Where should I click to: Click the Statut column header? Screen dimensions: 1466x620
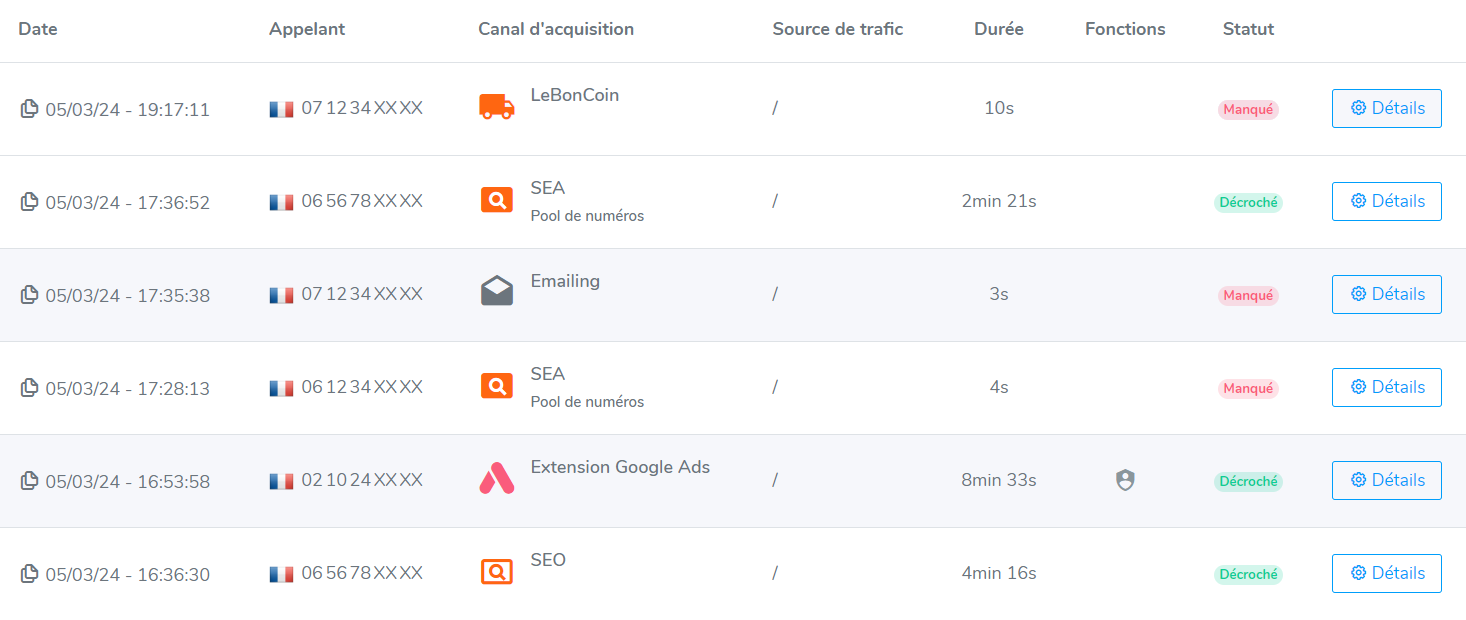[1248, 29]
